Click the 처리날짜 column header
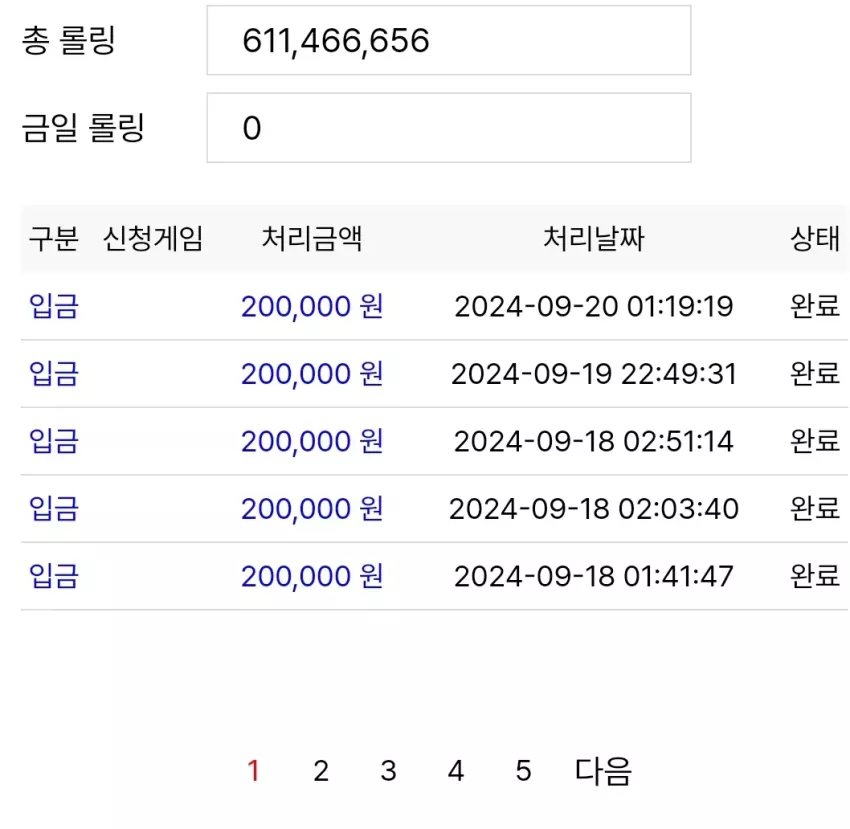850x829 pixels. coord(594,239)
